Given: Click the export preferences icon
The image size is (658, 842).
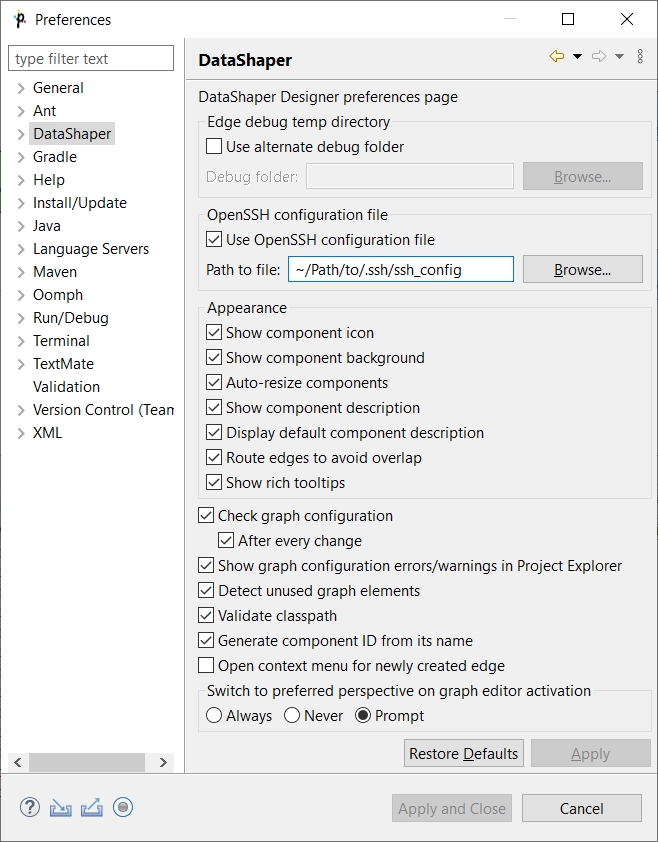Looking at the screenshot, I should coord(92,808).
